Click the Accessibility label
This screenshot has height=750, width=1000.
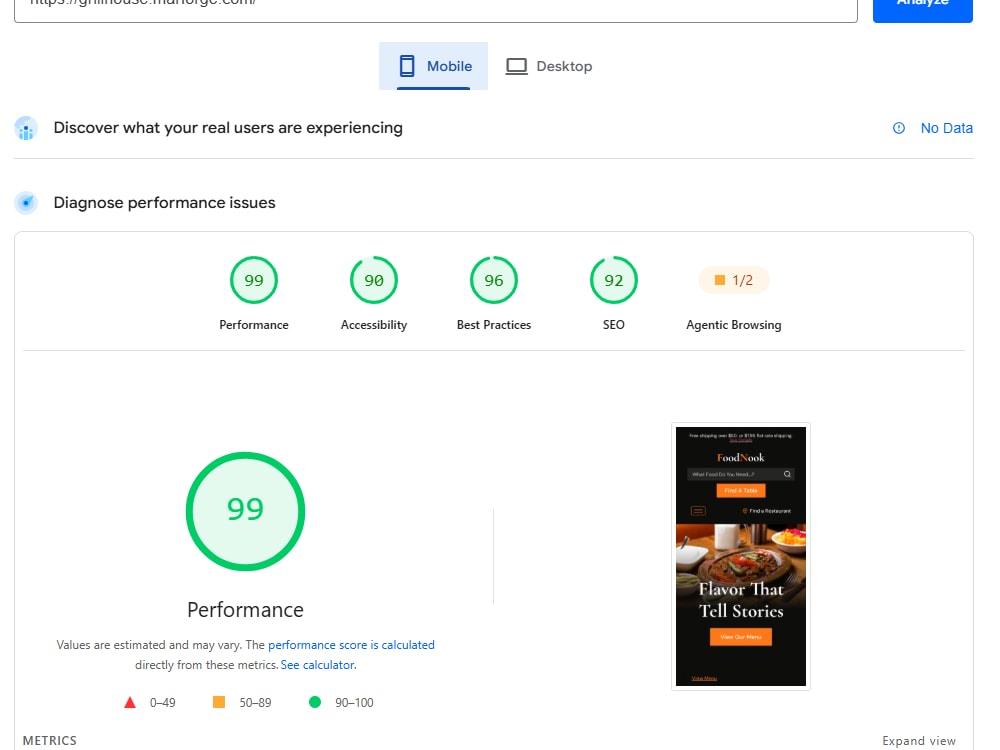(x=374, y=325)
